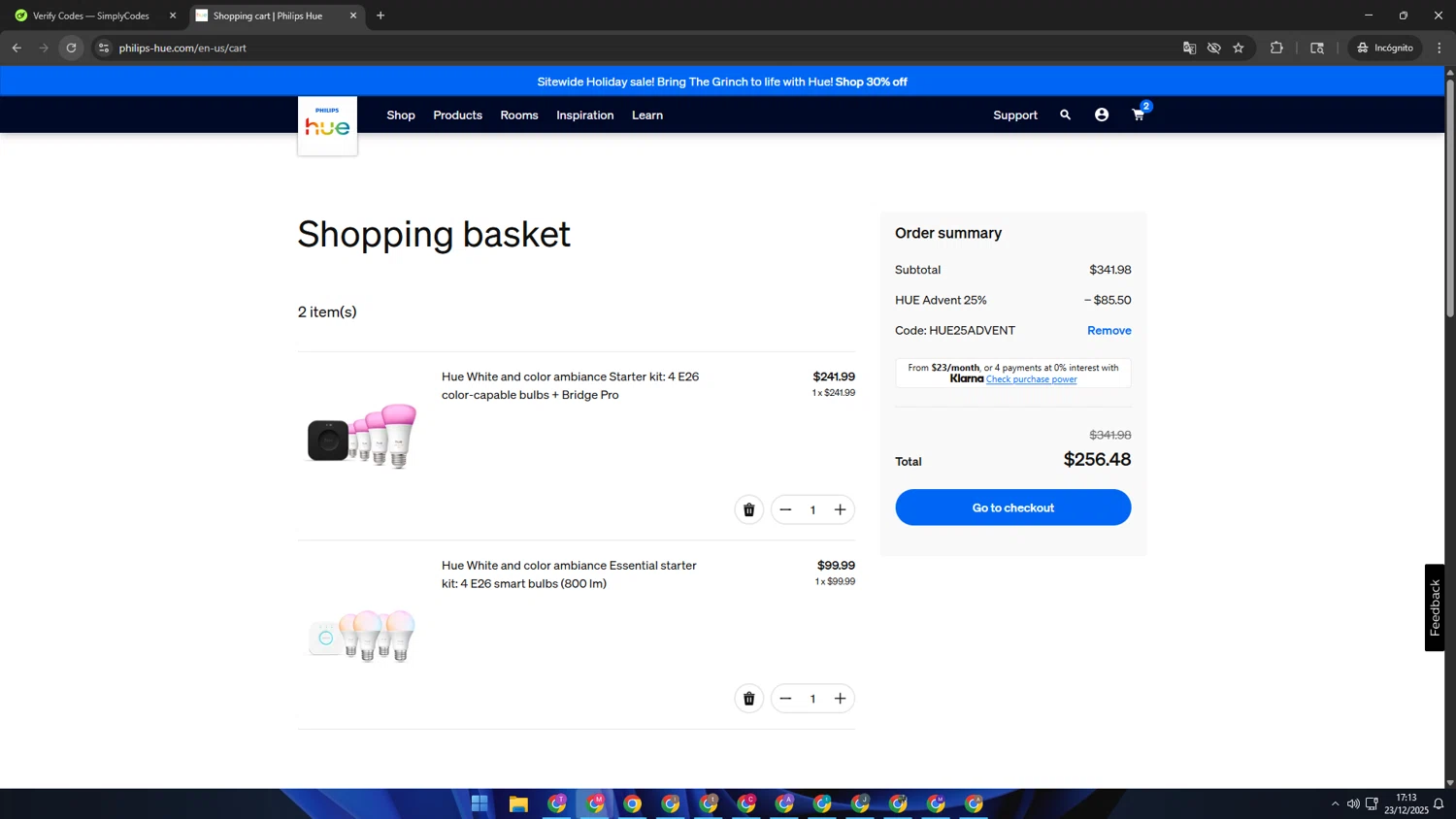1456x819 pixels.
Task: Remove the HUE25ADVENT promo code
Action: pyautogui.click(x=1109, y=330)
